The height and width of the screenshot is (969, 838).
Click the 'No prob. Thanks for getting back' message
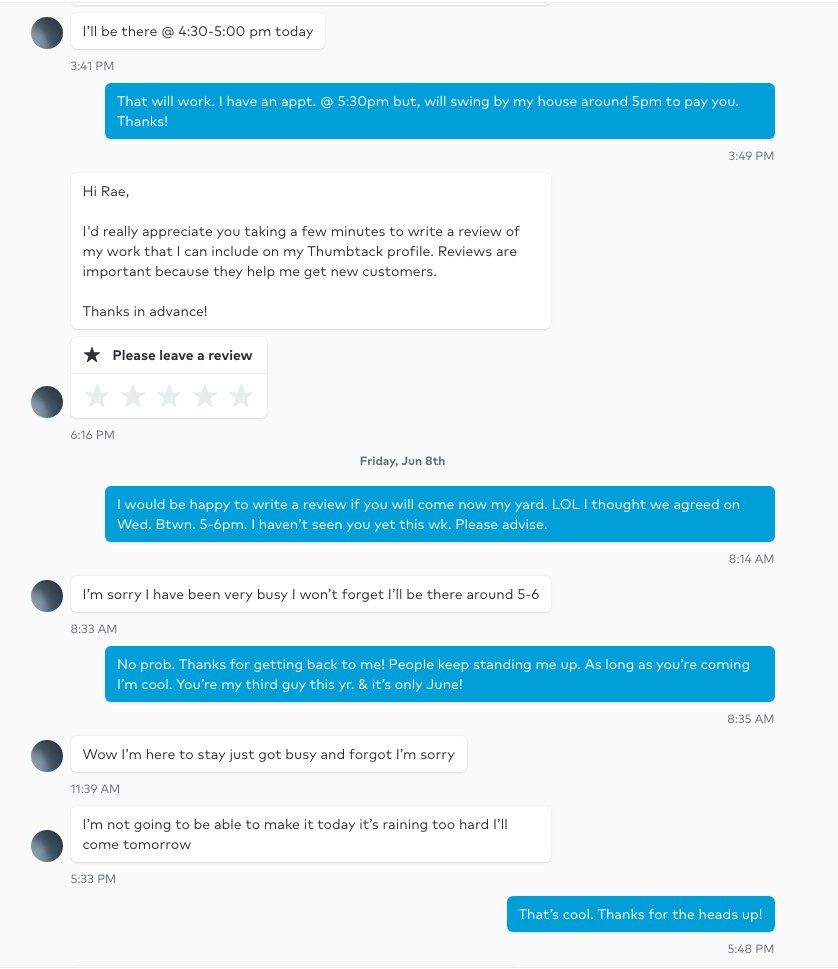(439, 674)
